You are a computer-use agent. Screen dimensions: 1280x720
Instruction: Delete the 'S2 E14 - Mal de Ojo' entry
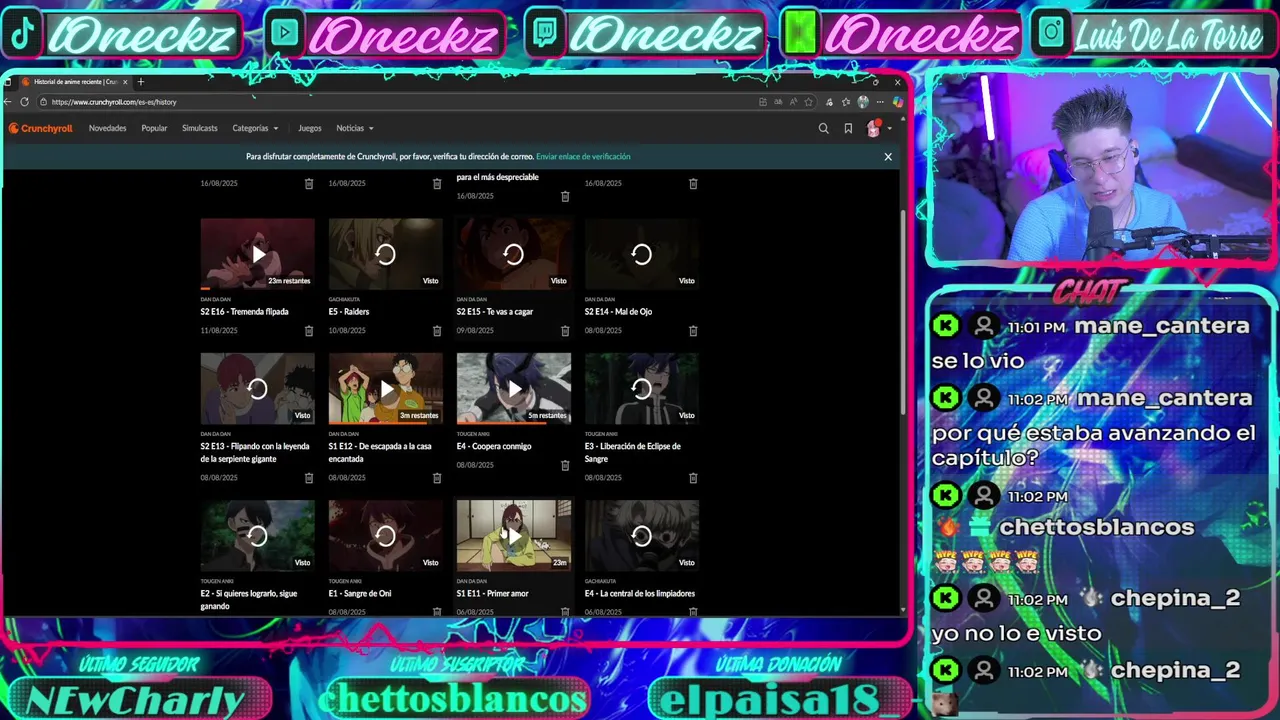point(693,331)
